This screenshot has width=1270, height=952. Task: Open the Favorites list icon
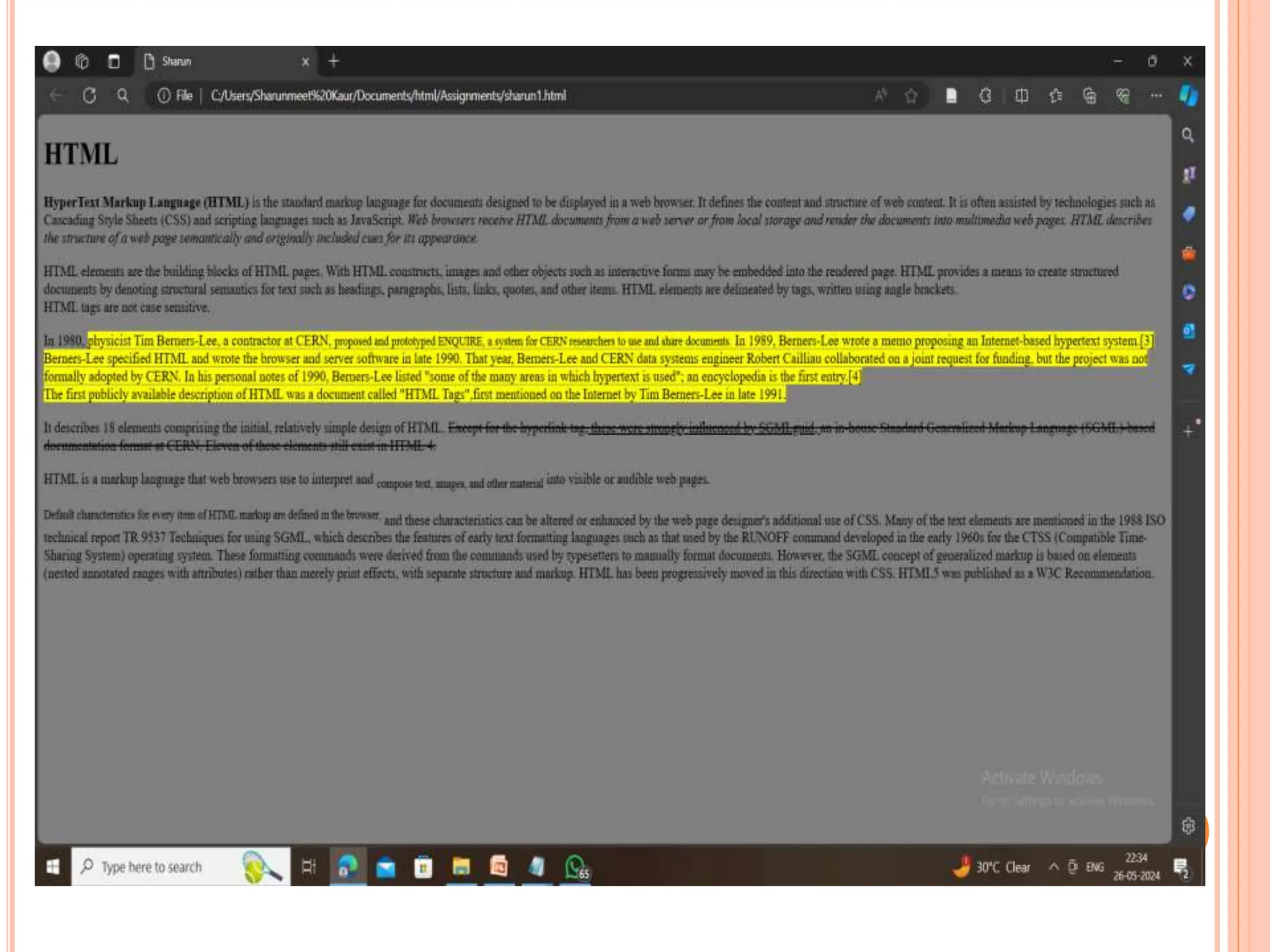pos(1055,96)
